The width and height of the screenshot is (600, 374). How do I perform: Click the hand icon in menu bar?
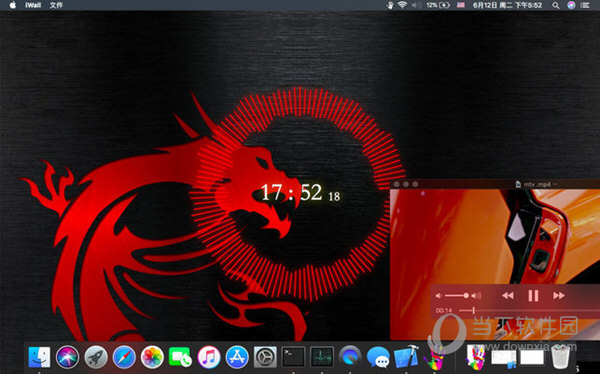point(390,5)
